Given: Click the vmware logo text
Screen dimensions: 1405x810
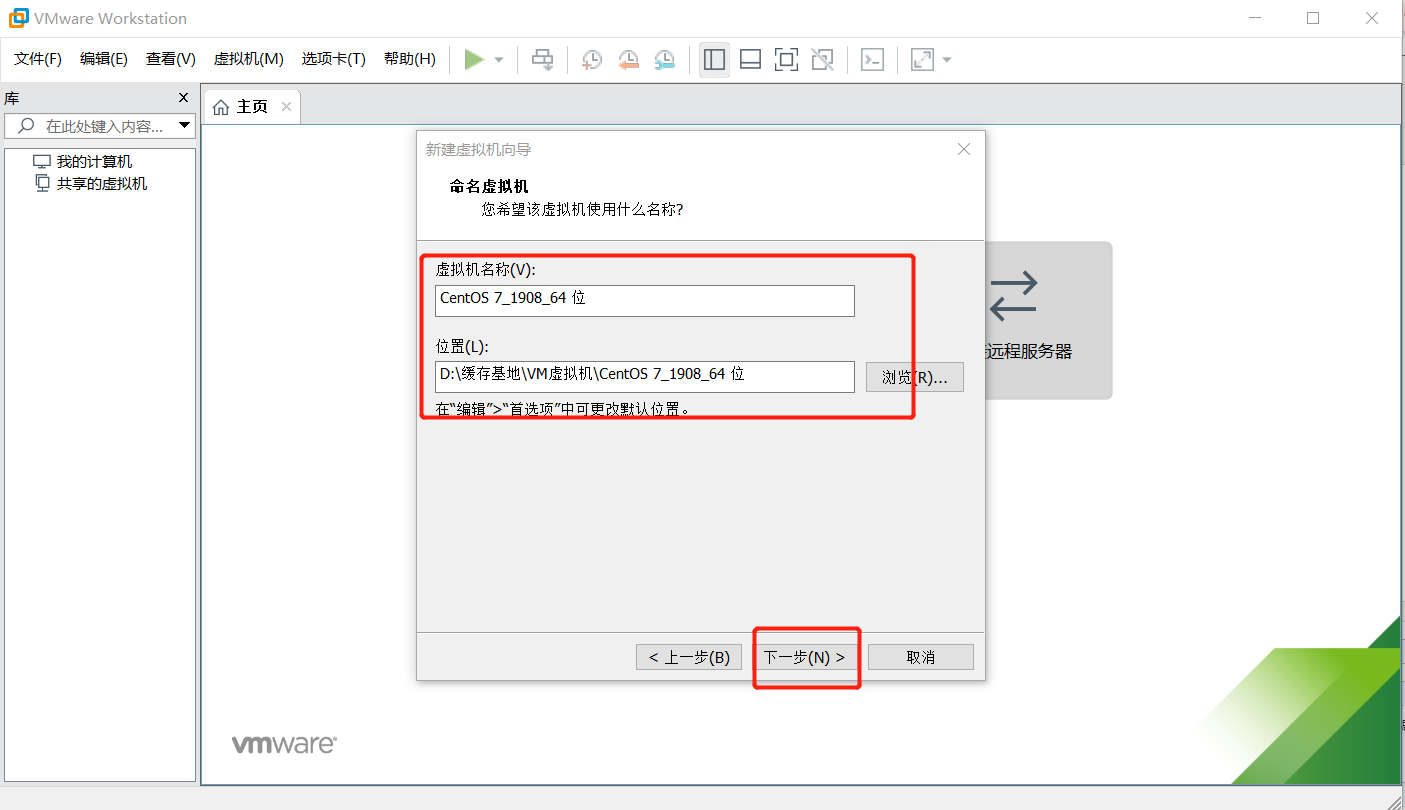Looking at the screenshot, I should pos(284,745).
